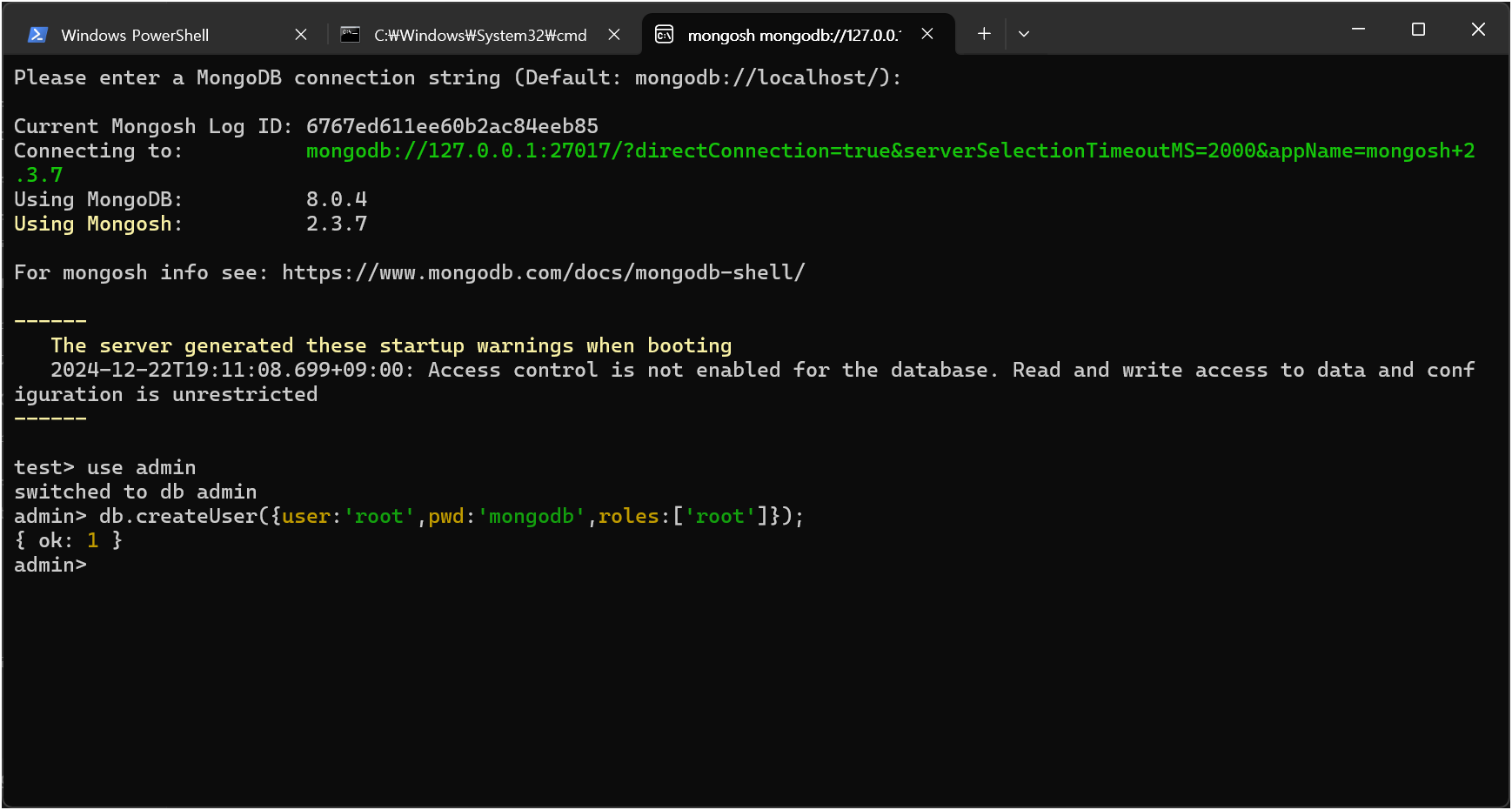Click the access control warning timestamp line
1512x810 pixels.
tap(745, 382)
